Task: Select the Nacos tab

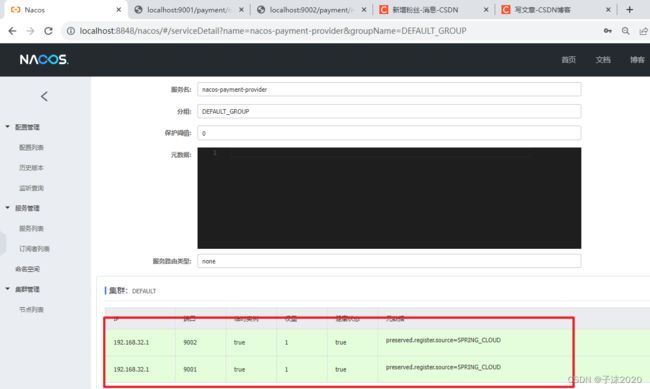Action: click(64, 10)
